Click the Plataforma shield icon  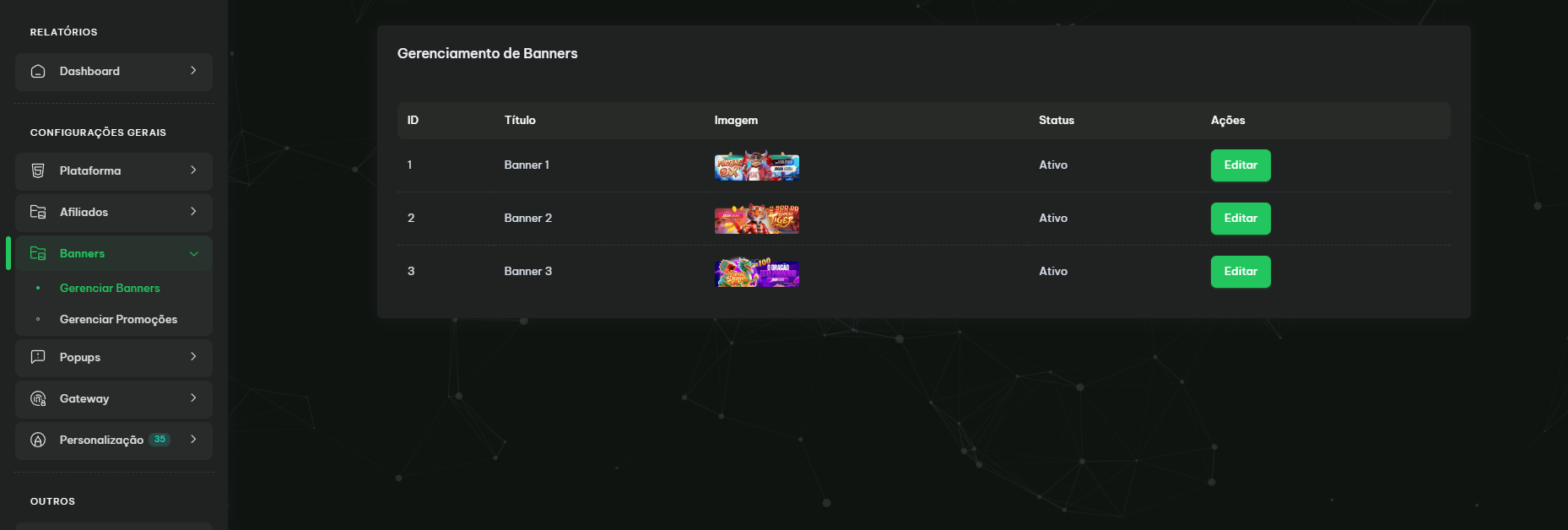pyautogui.click(x=39, y=170)
